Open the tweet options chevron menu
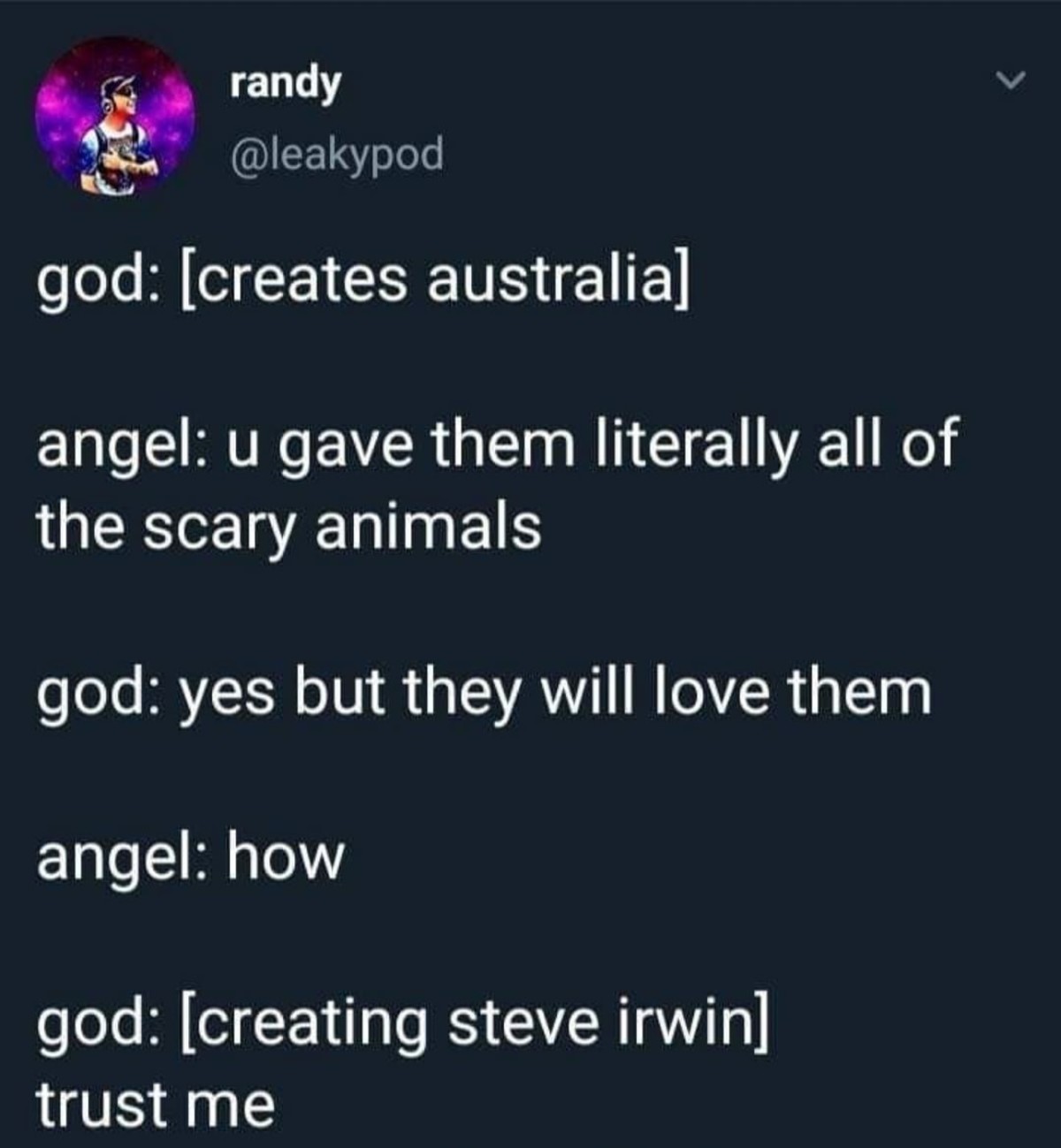This screenshot has width=1061, height=1148. click(1009, 82)
